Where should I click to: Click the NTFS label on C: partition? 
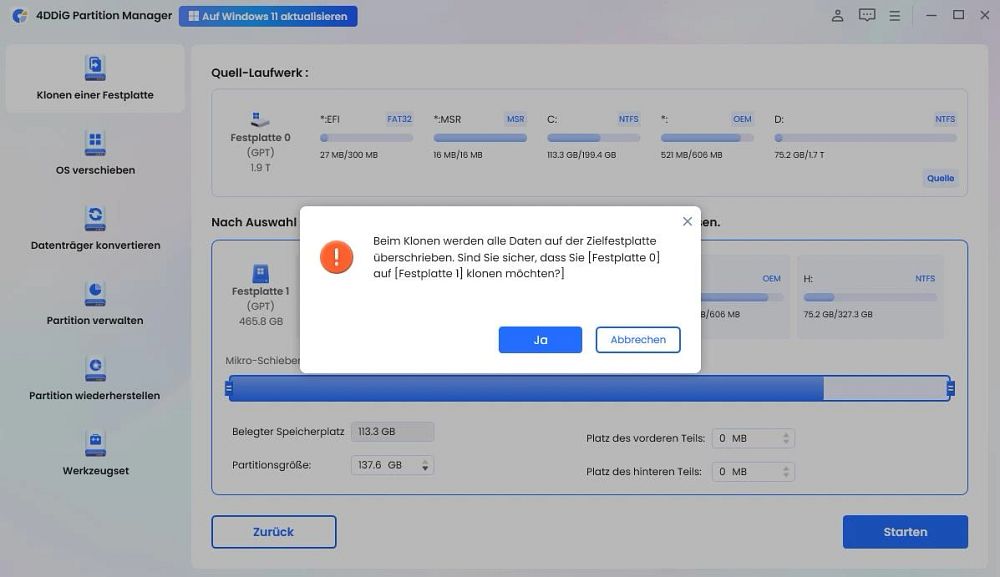coord(628,119)
